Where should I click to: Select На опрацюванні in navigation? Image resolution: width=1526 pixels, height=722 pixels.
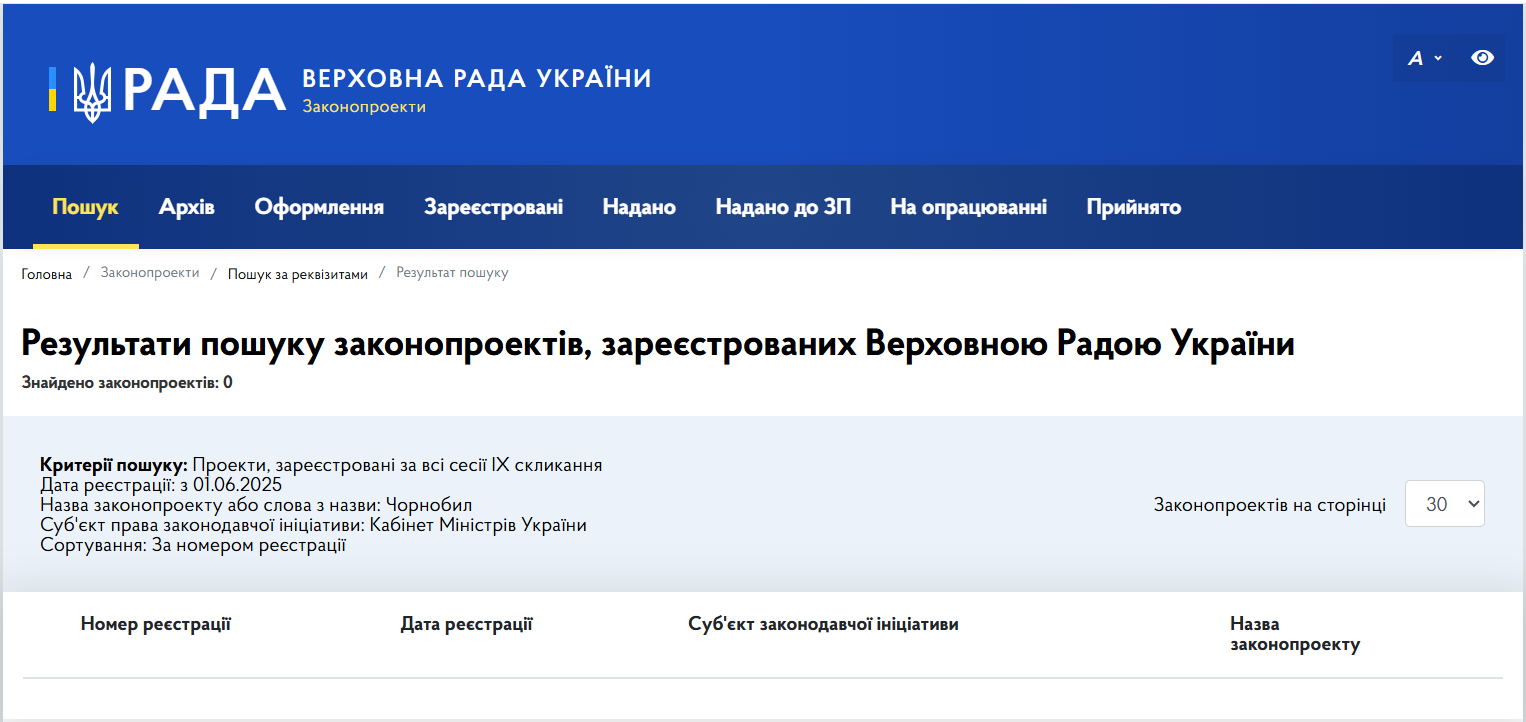point(968,207)
